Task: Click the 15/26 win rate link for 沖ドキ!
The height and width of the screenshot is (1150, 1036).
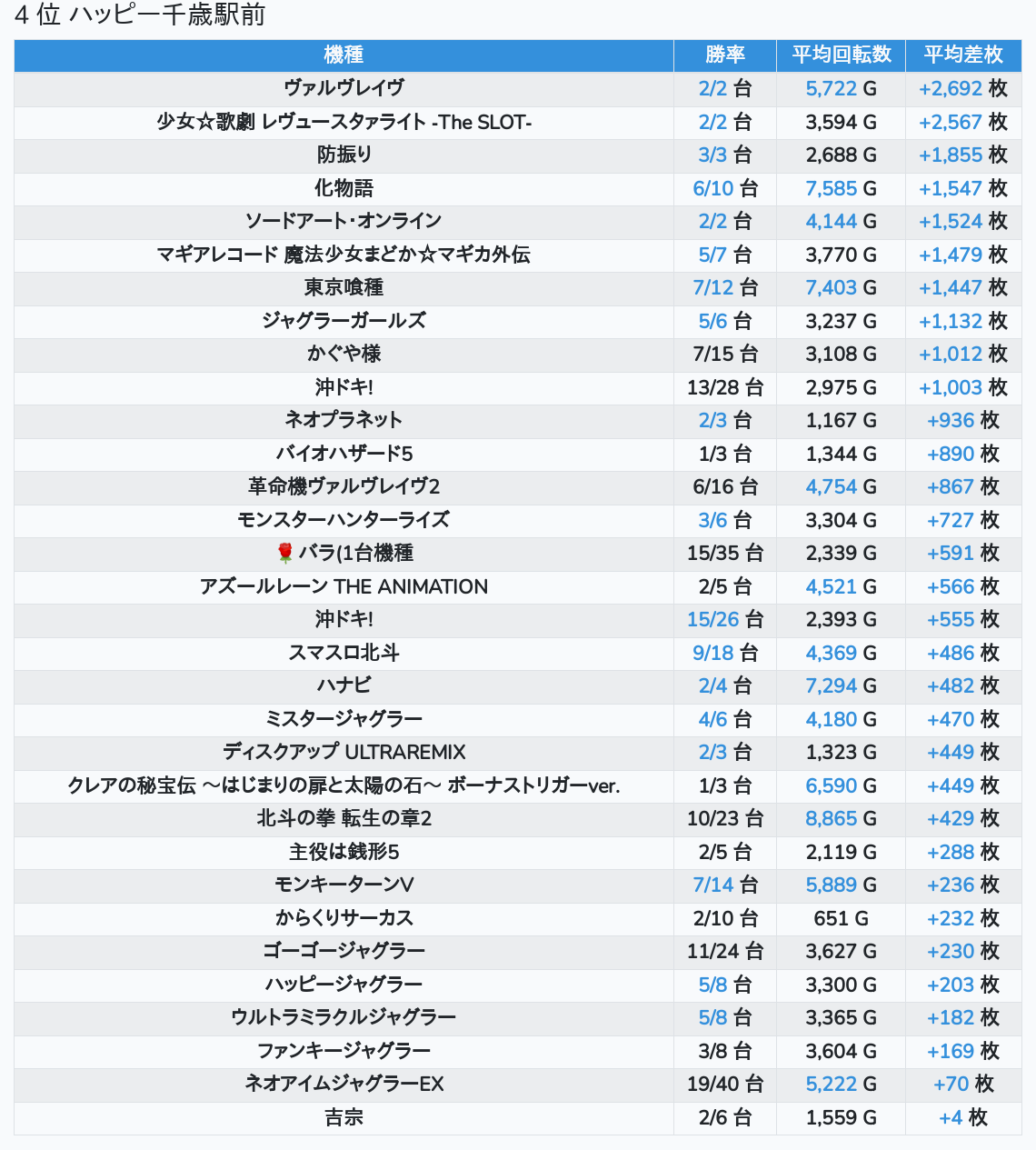Action: (x=713, y=619)
